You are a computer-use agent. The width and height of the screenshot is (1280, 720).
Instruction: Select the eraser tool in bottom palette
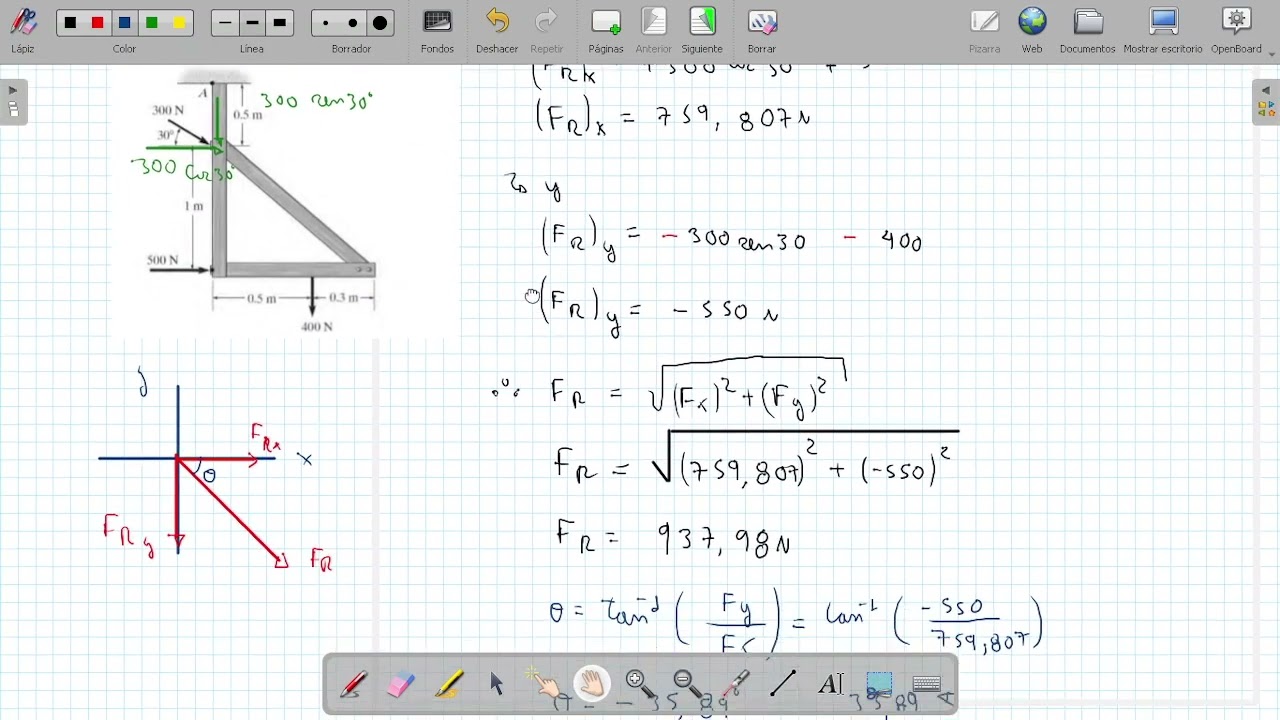click(401, 684)
